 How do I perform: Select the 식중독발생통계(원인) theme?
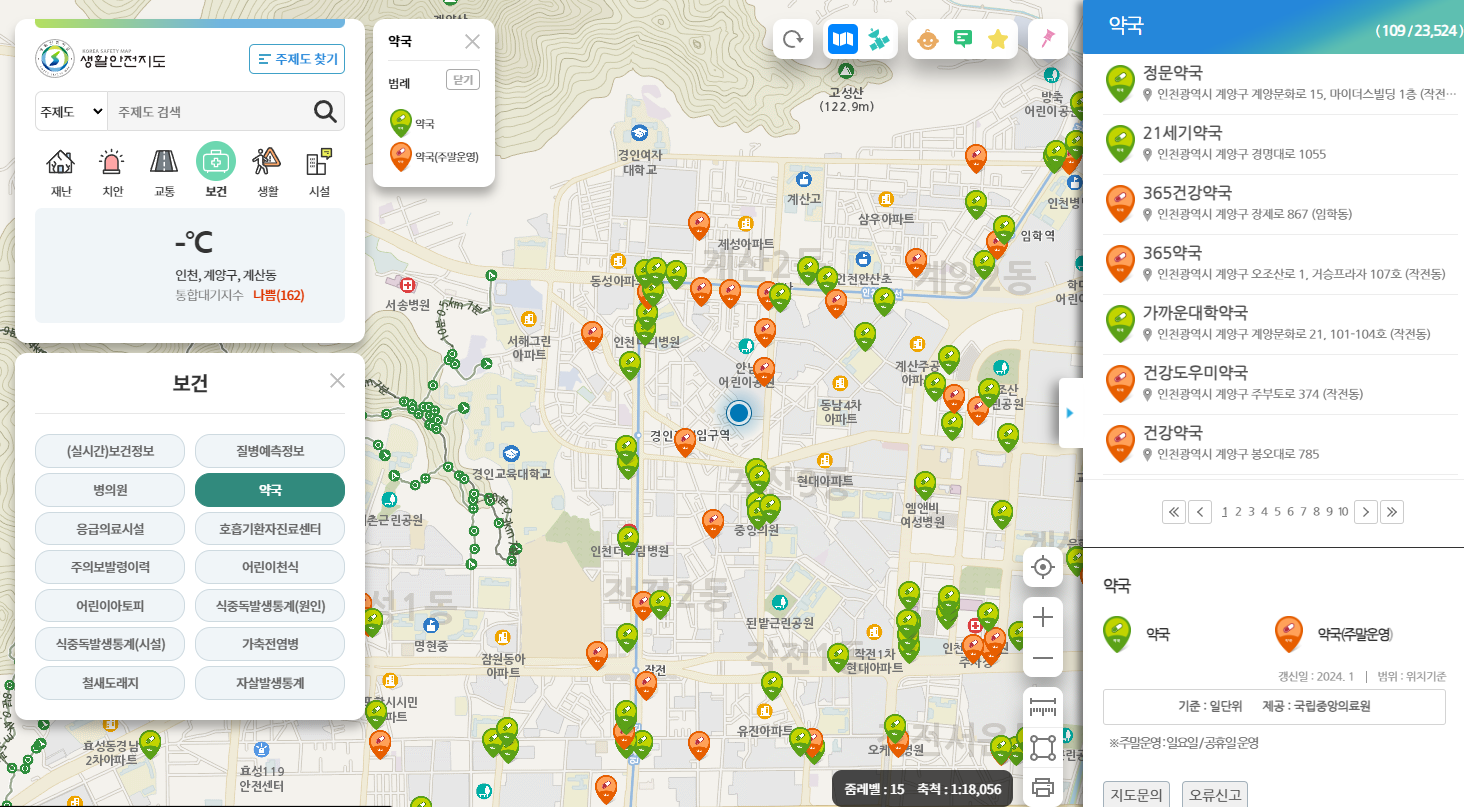point(270,605)
